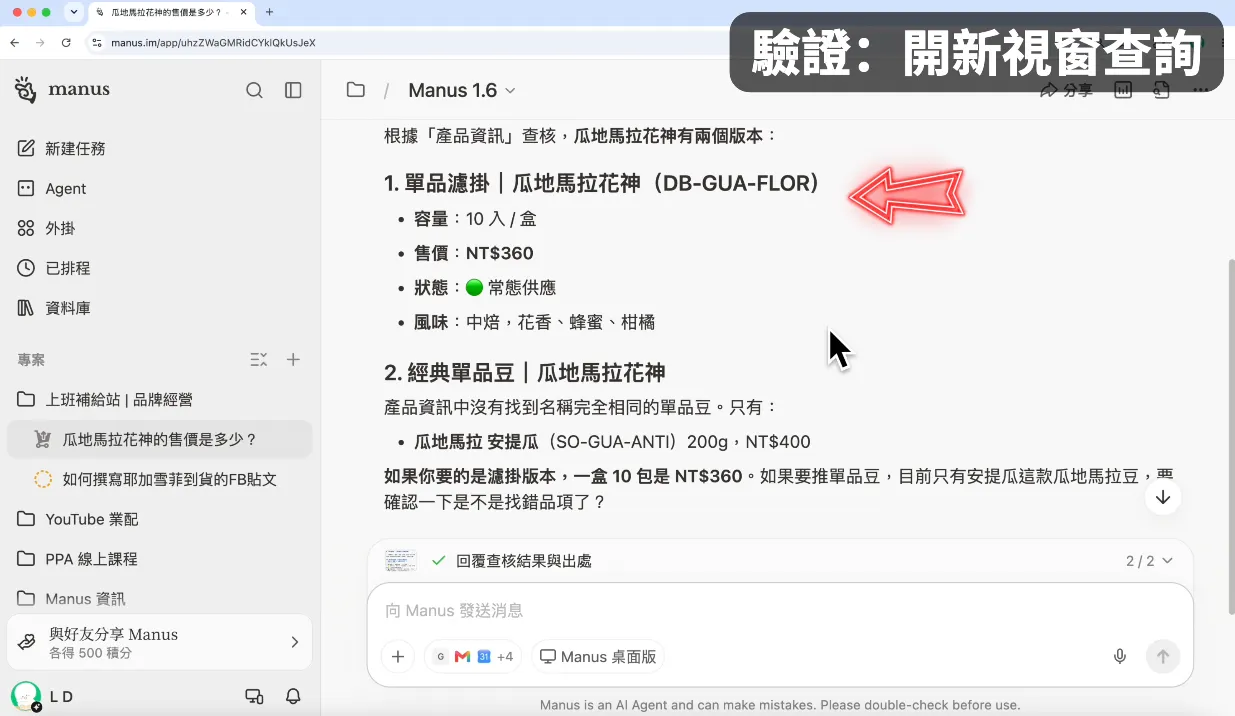Select the 瓜地馬拉花神的售價是多少？ browser tab
Screen dimensions: 1235x716
coord(170,12)
